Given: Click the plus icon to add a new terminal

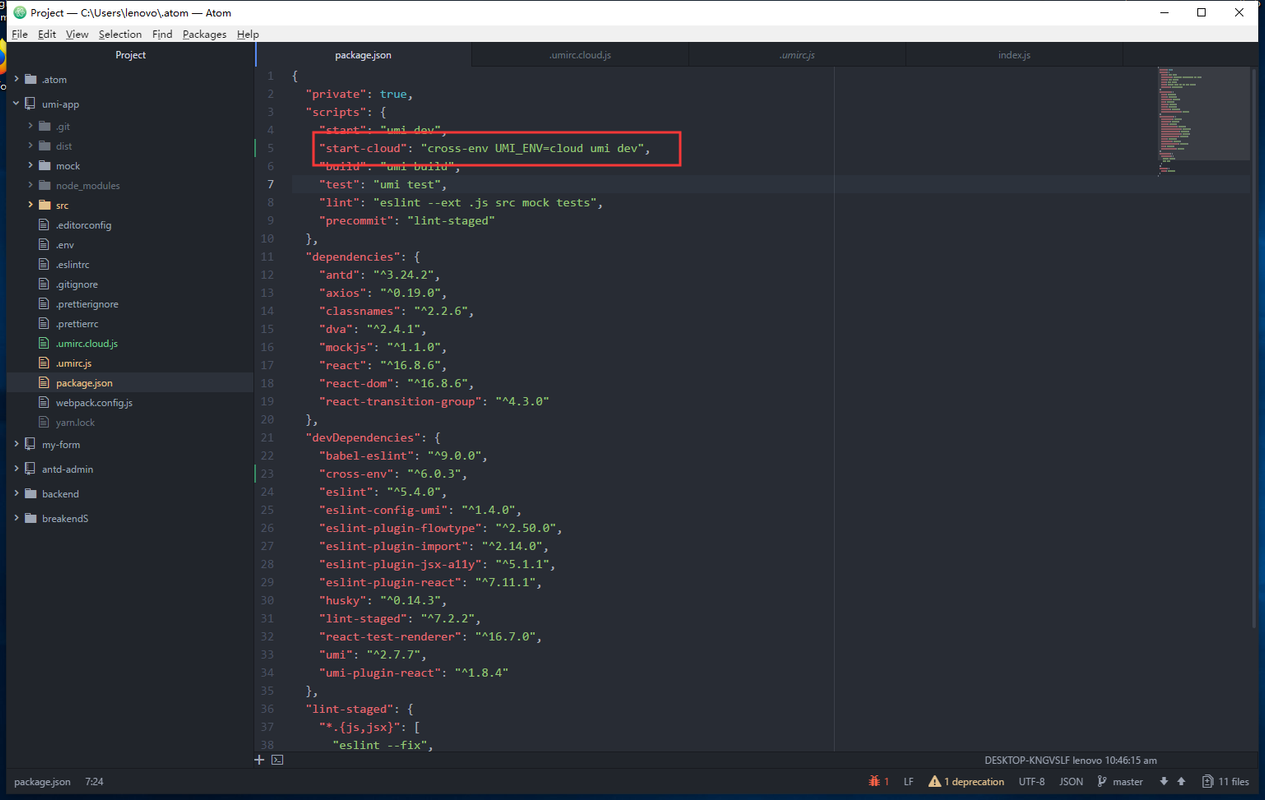Looking at the screenshot, I should click(x=259, y=760).
